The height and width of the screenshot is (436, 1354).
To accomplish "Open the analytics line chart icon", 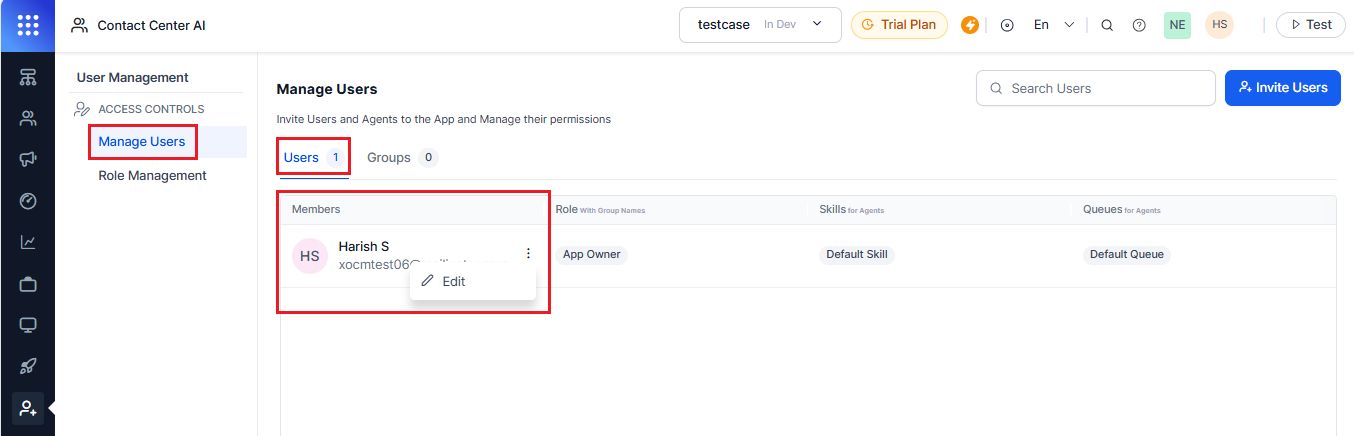I will click(x=28, y=242).
